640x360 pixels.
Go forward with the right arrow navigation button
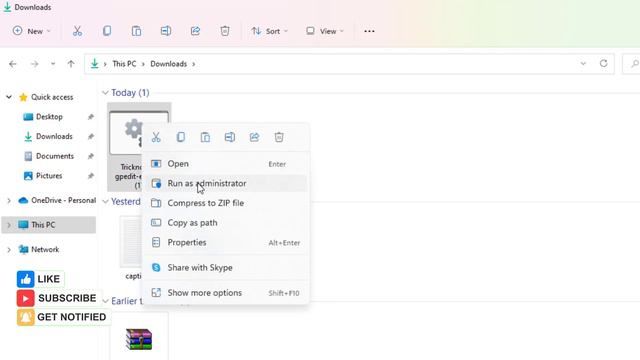(34, 64)
